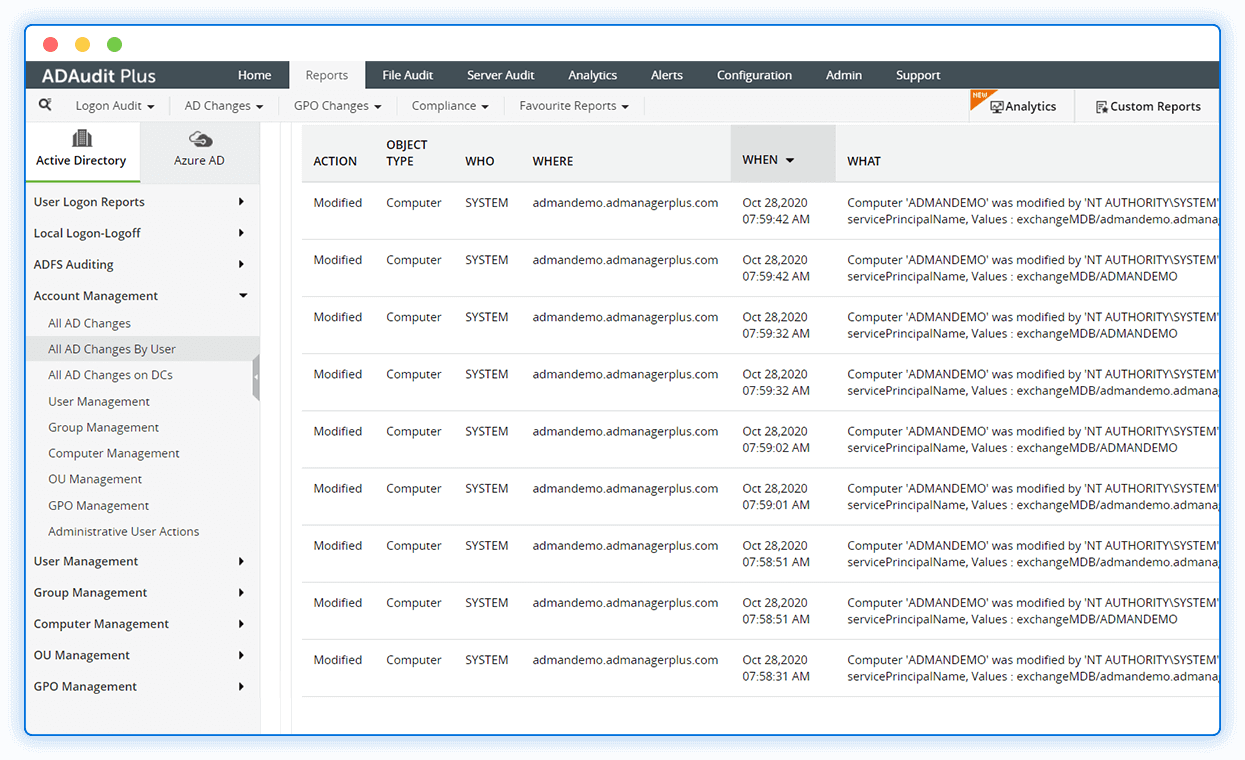Open GPO Management under Account Management
The image size is (1245, 760).
coord(99,506)
